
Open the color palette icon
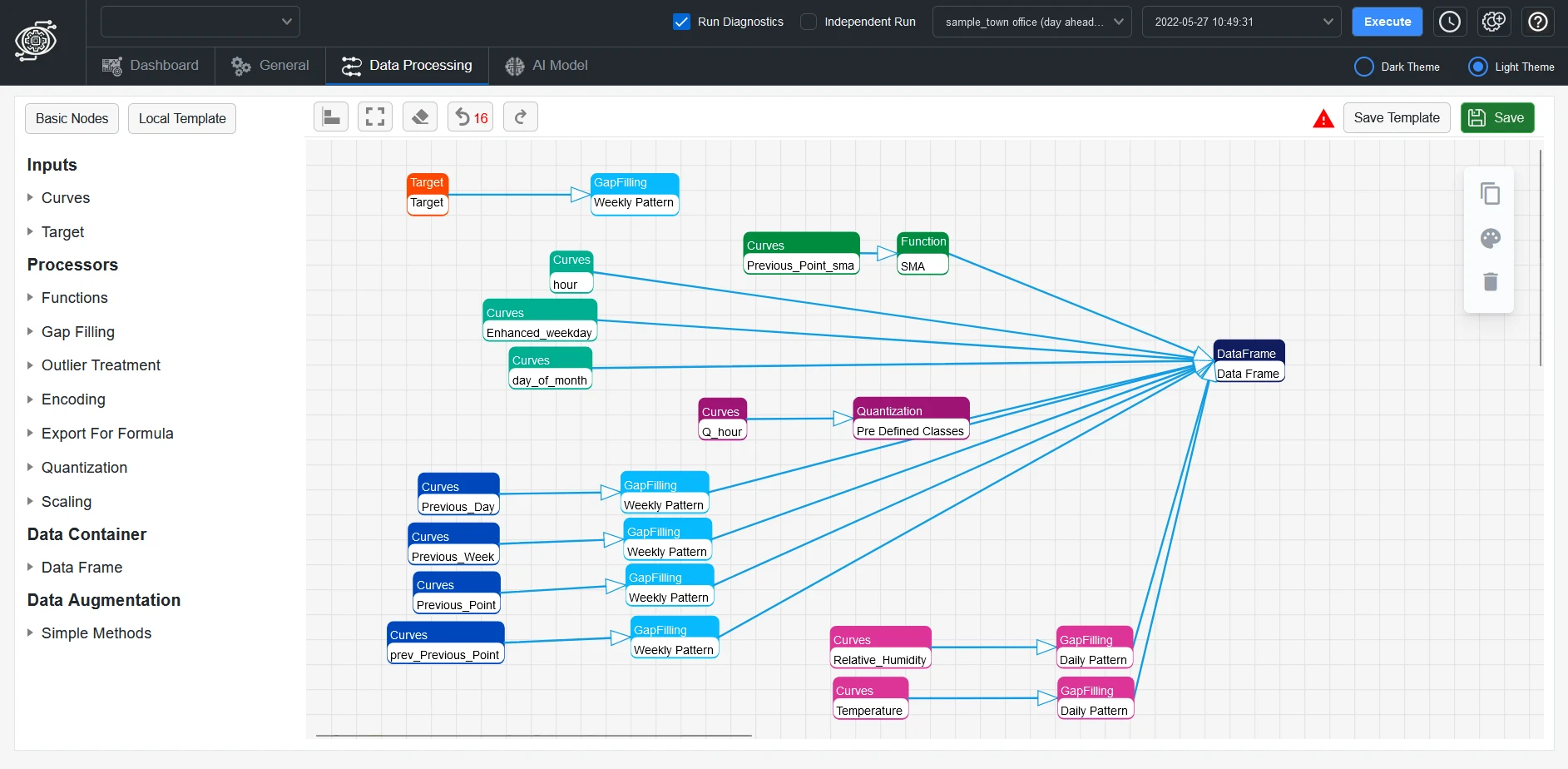tap(1491, 239)
